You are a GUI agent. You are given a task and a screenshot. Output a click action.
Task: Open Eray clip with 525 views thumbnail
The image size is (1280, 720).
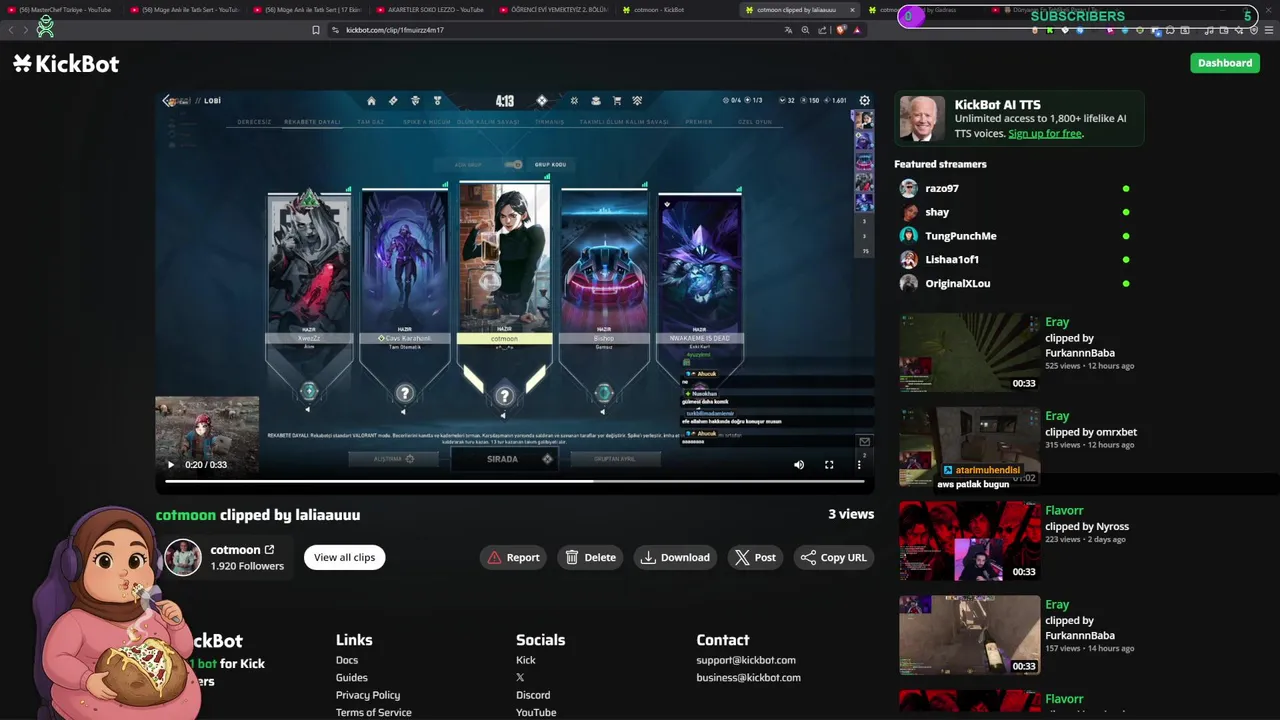tap(969, 353)
